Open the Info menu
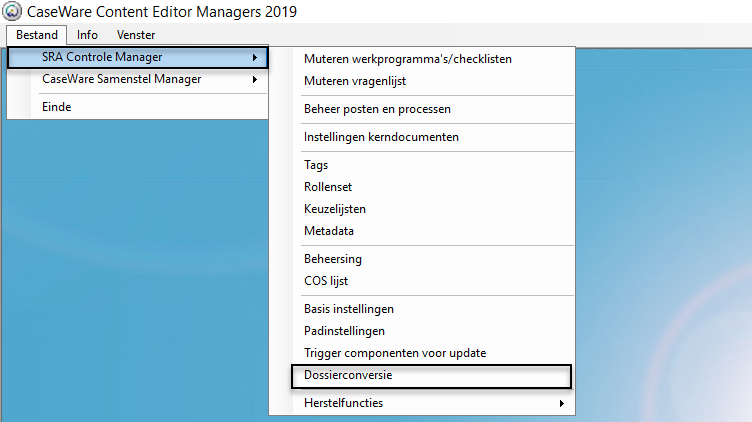This screenshot has width=752, height=422. click(x=87, y=35)
